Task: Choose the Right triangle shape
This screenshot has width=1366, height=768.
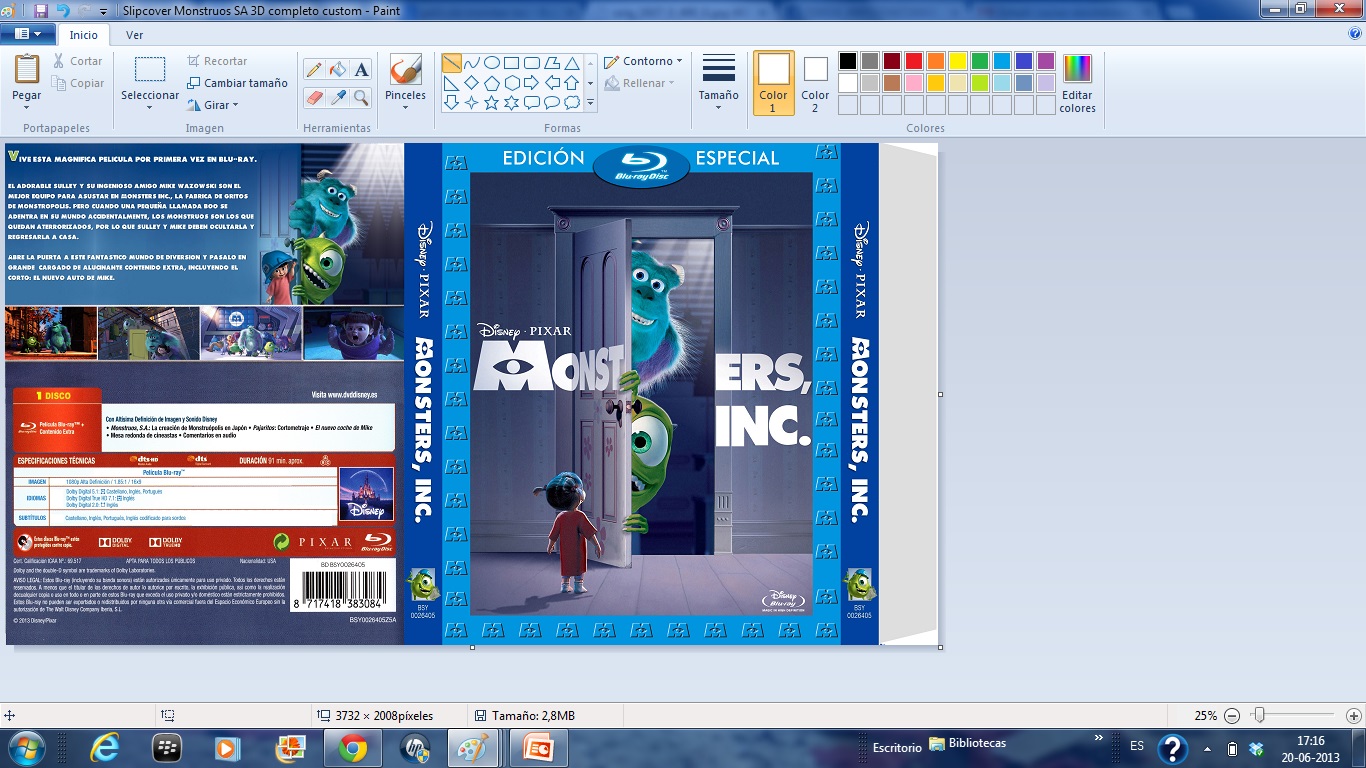Action: pos(452,83)
